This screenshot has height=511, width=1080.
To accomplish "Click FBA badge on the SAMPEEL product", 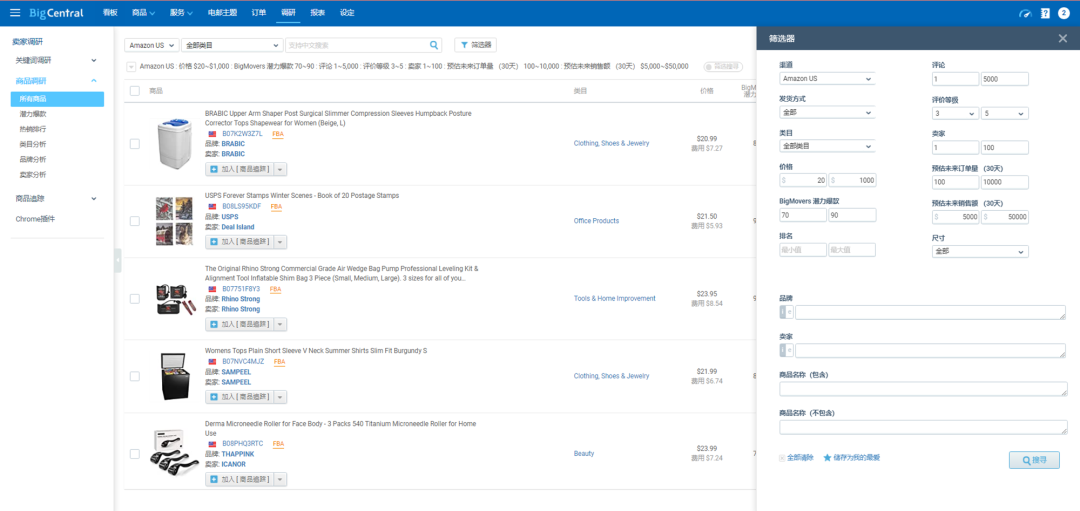I will pyautogui.click(x=280, y=361).
